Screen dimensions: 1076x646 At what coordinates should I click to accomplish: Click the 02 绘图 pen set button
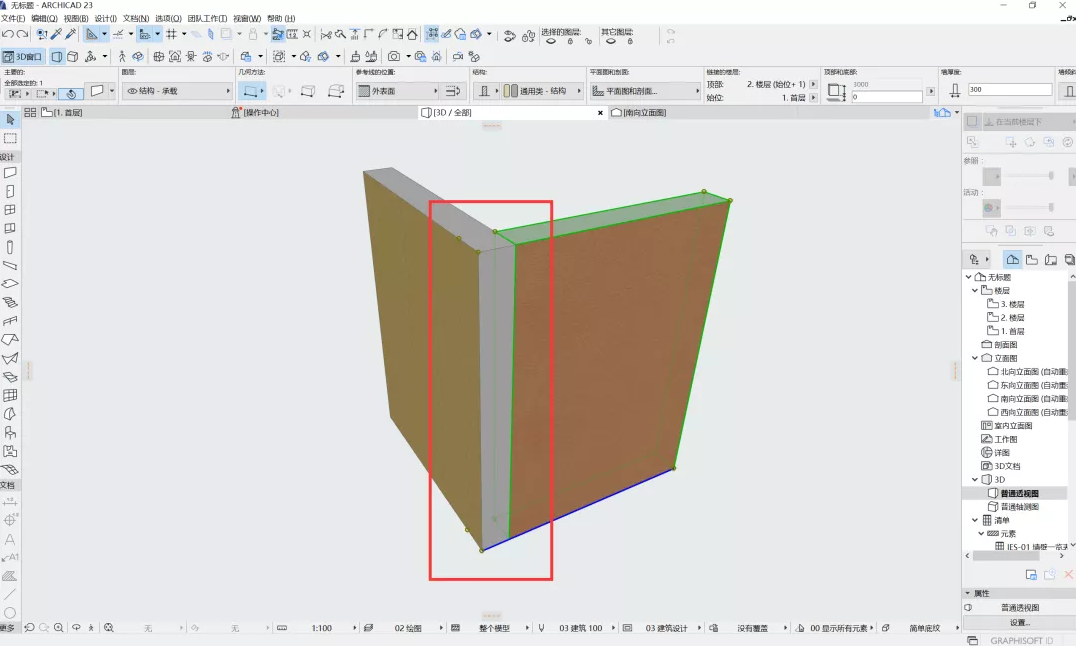click(408, 628)
